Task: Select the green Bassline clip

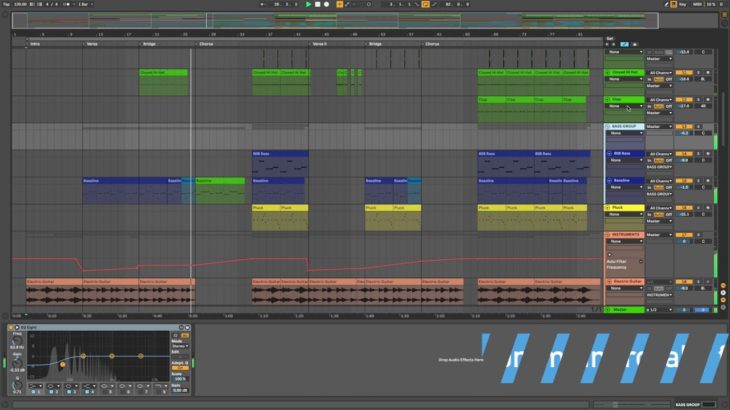Action: pyautogui.click(x=220, y=191)
